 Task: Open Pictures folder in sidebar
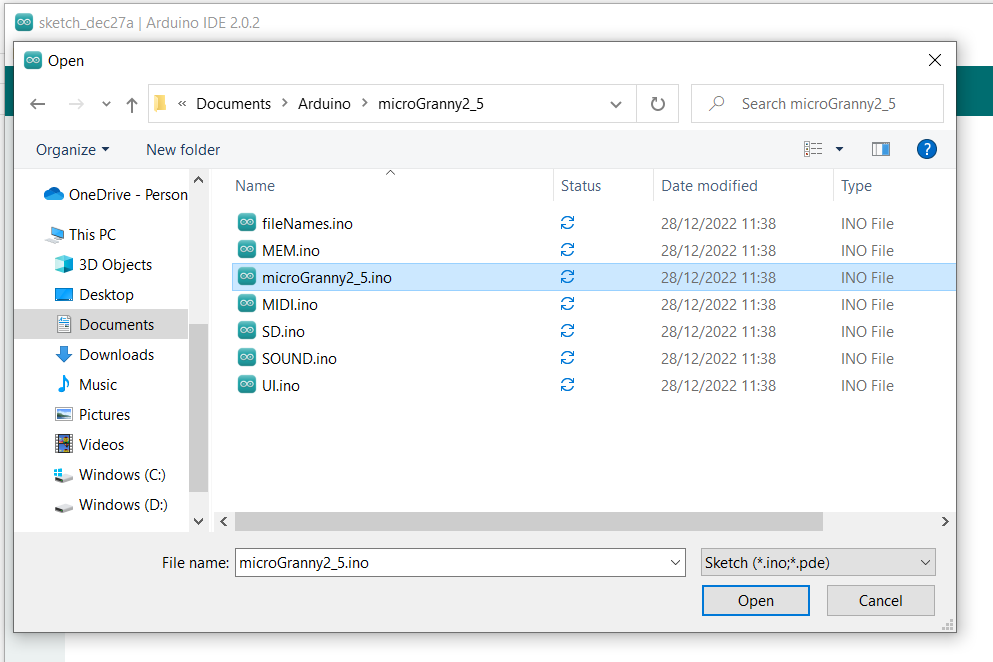(92, 415)
